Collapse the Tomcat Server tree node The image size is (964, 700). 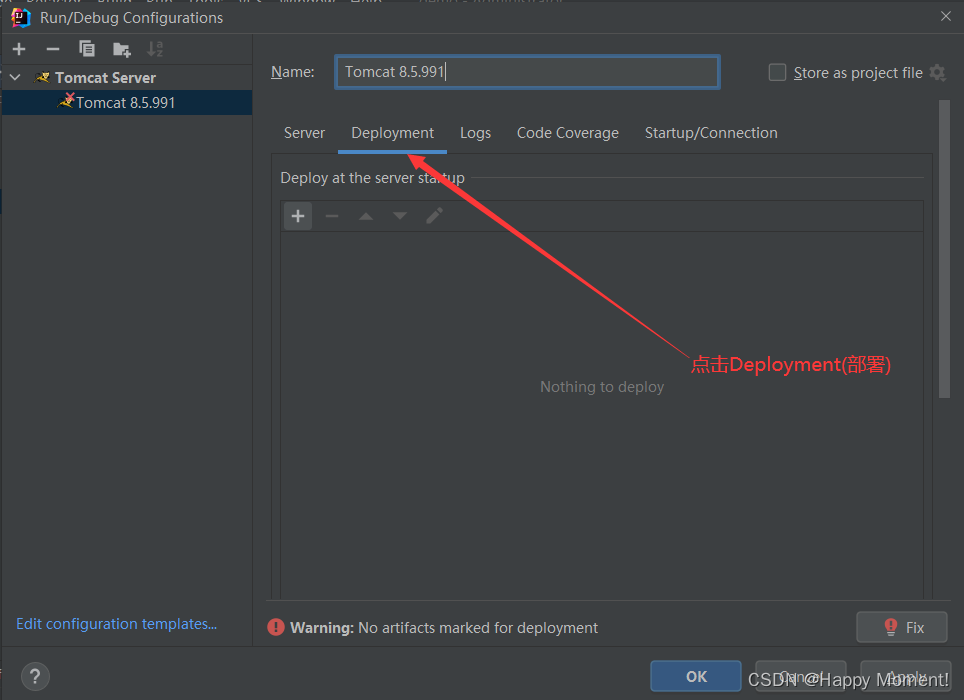[x=15, y=77]
